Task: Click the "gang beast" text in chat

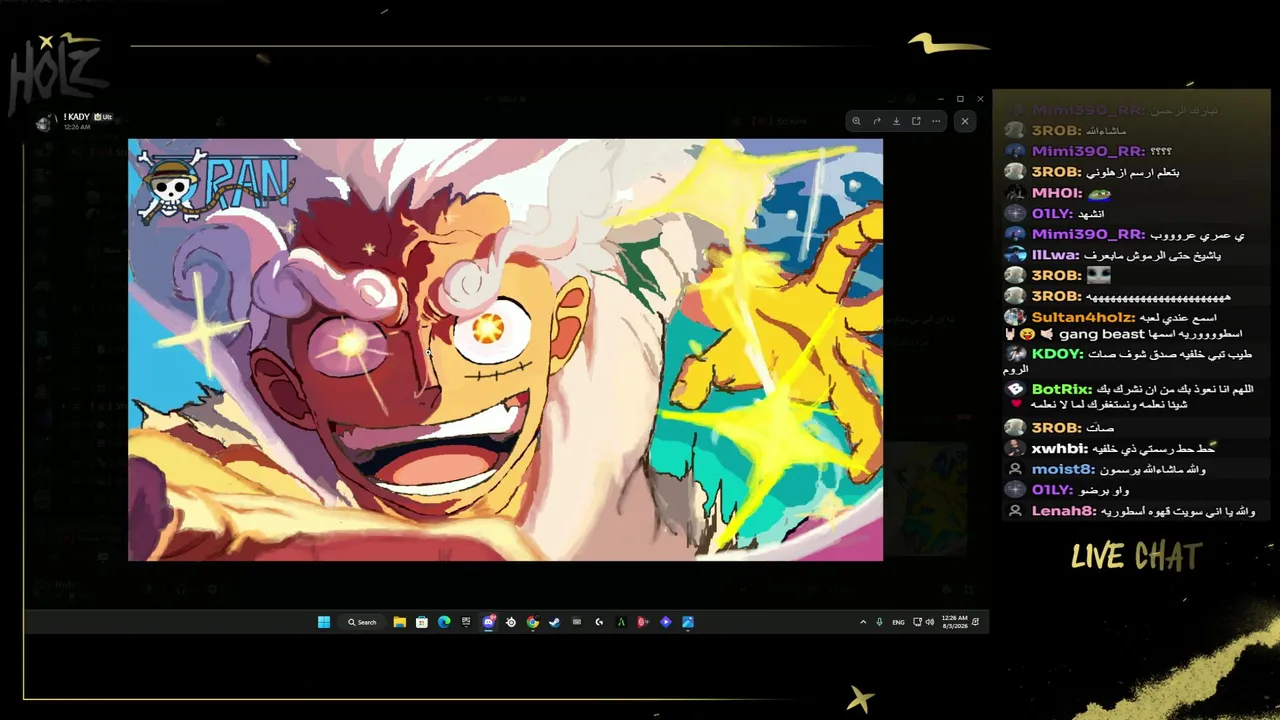Action: (1104, 334)
